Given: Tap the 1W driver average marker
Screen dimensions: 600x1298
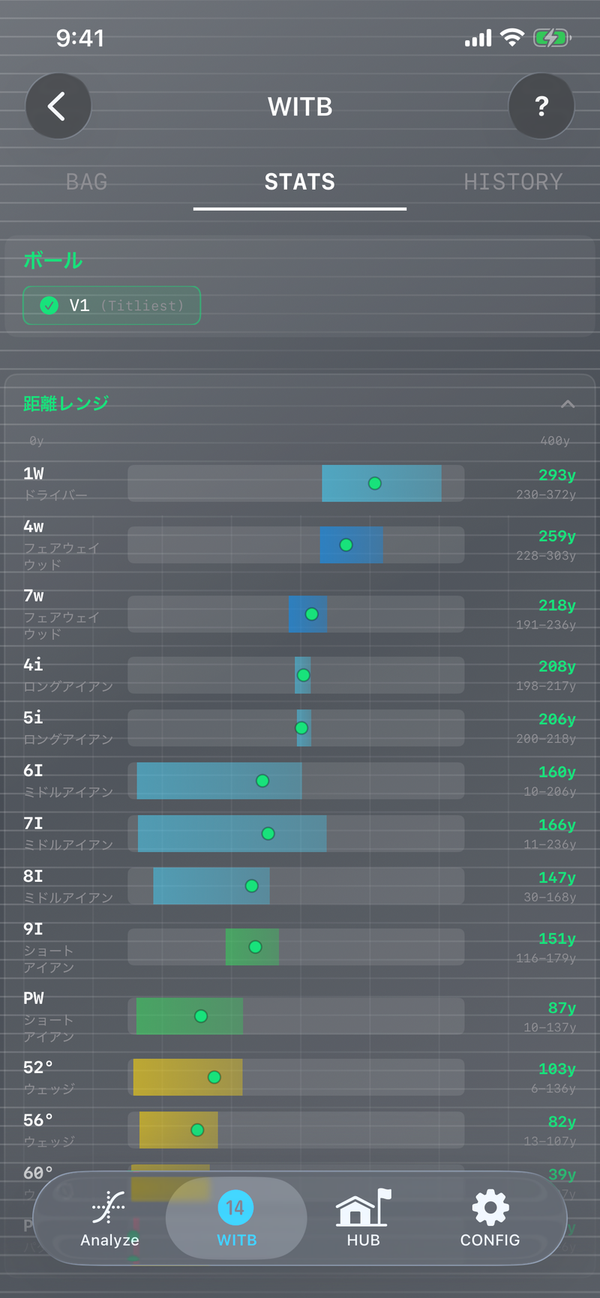Looking at the screenshot, I should [x=375, y=483].
